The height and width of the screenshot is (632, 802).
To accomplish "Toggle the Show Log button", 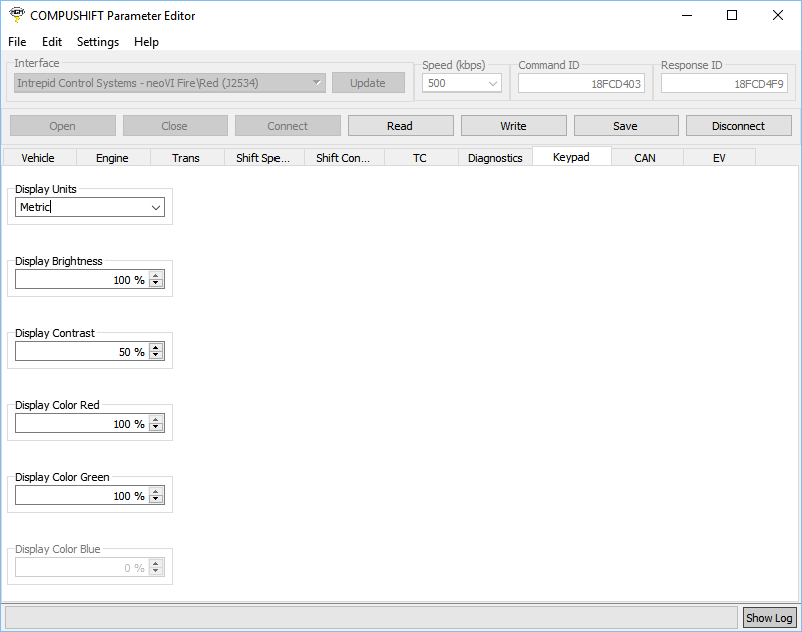I will [x=769, y=618].
